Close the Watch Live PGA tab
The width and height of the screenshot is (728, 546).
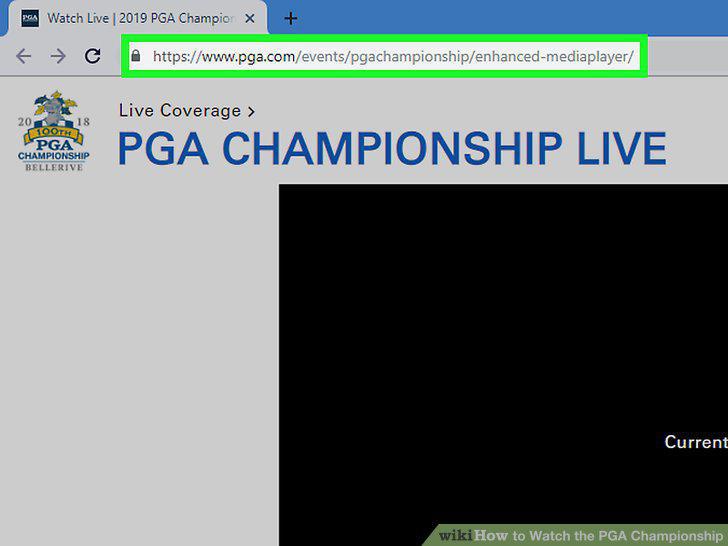pos(250,19)
